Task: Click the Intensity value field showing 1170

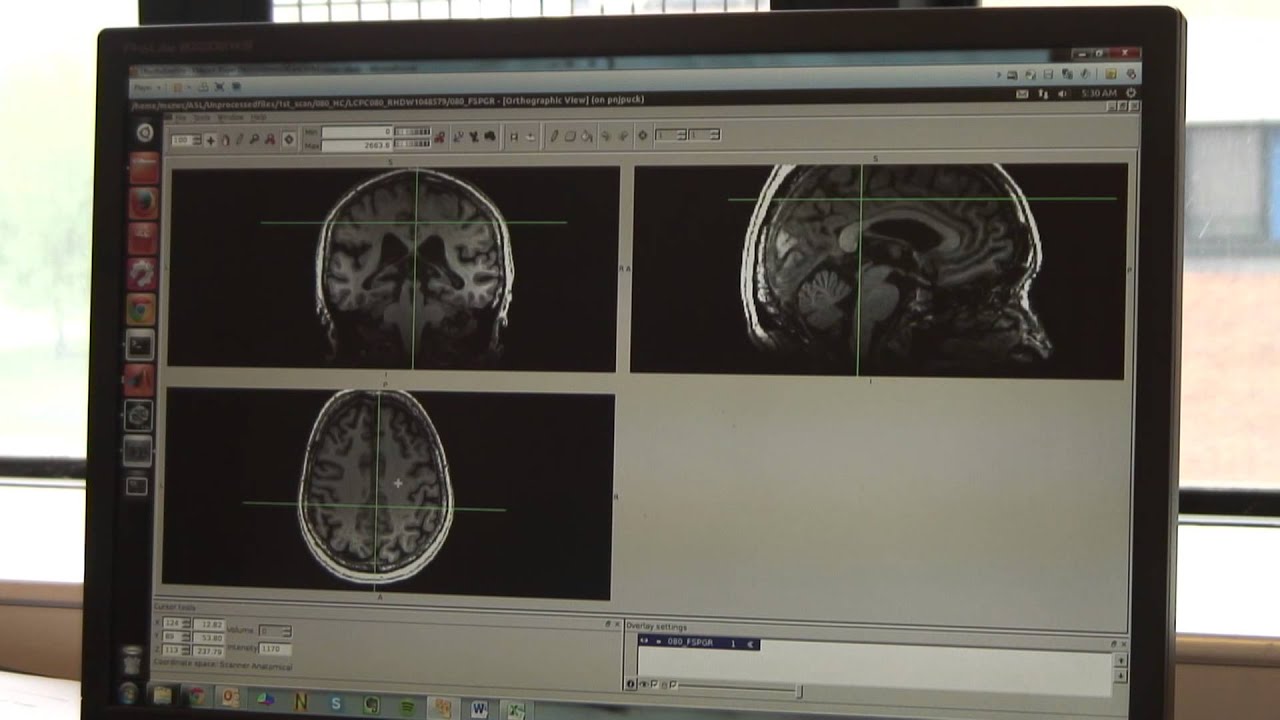Action: pyautogui.click(x=275, y=649)
